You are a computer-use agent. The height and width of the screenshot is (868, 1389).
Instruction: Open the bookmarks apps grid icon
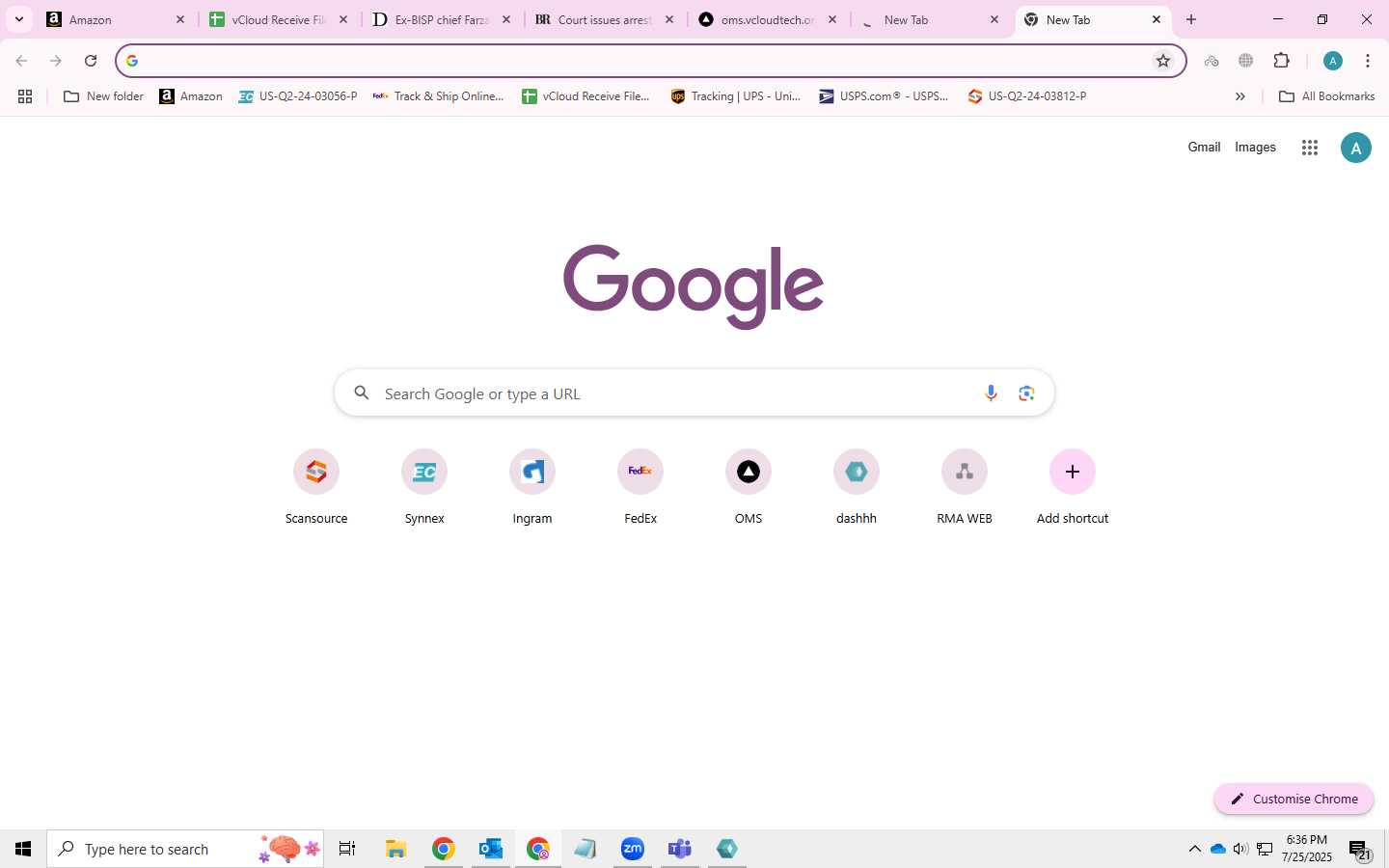pyautogui.click(x=25, y=96)
